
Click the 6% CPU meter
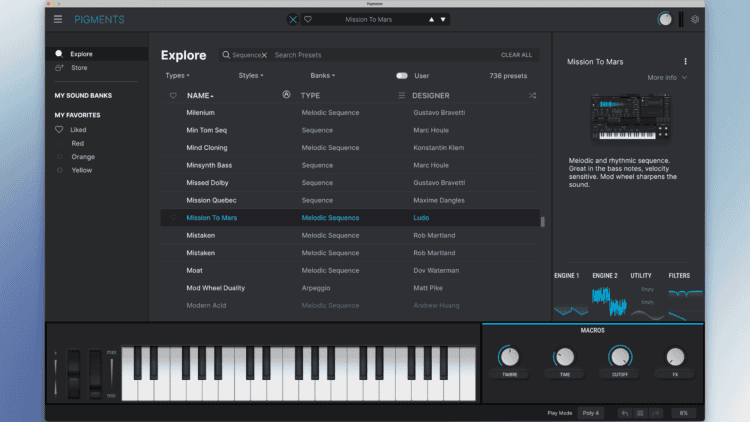tap(684, 413)
